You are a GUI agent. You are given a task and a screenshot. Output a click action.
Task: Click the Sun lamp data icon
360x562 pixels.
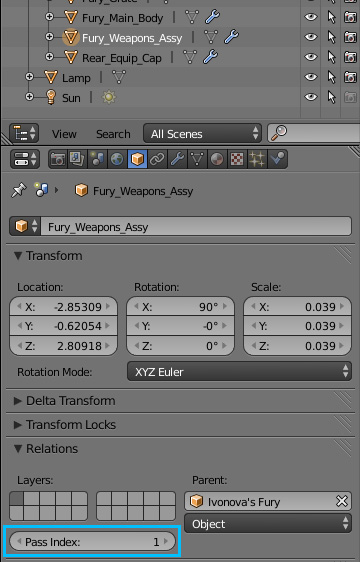pos(109,97)
